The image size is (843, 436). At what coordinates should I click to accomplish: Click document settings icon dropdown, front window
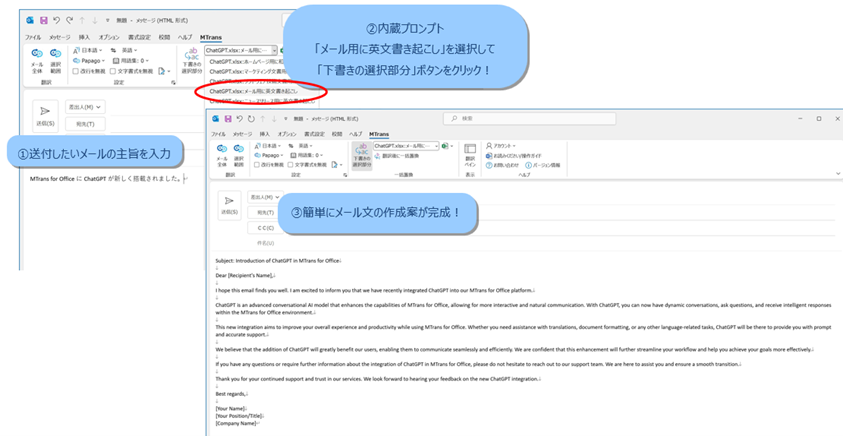point(337,165)
